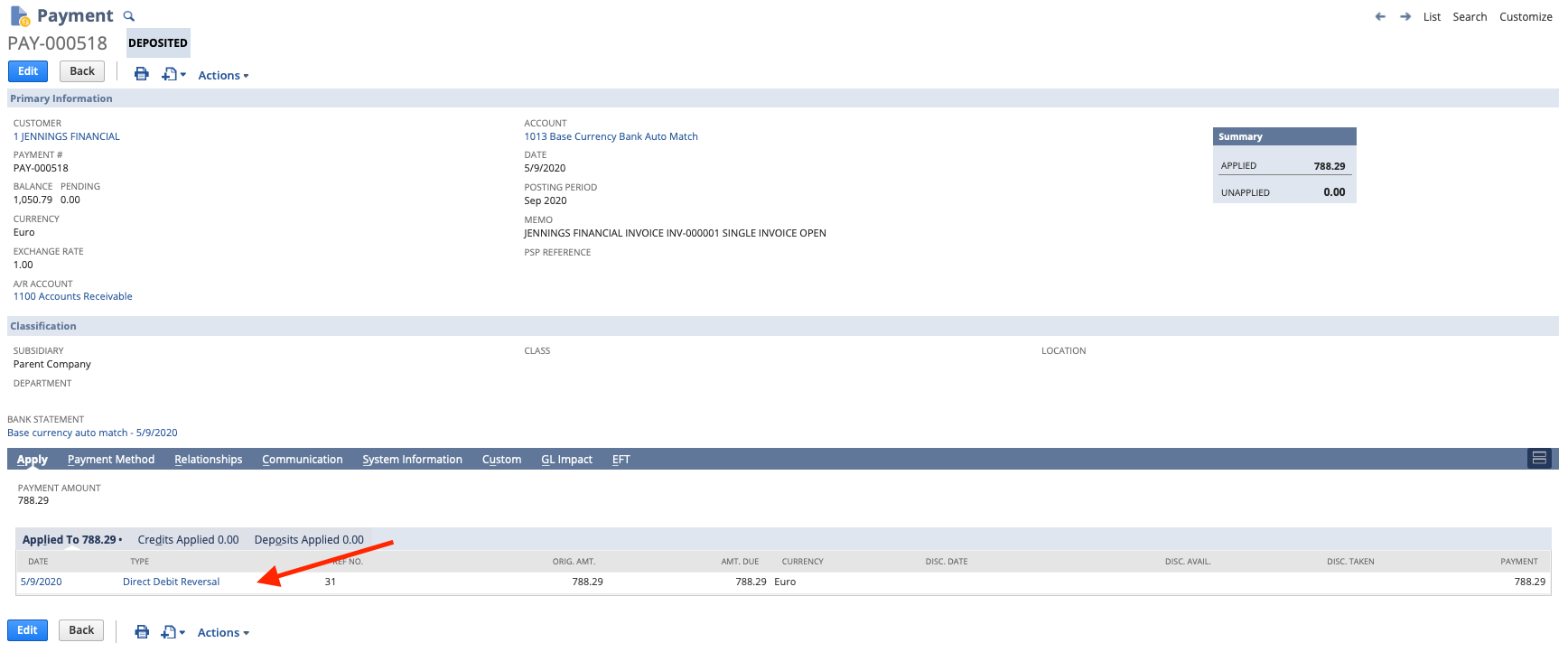
Task: Click the bottom Back button
Action: pos(81,630)
